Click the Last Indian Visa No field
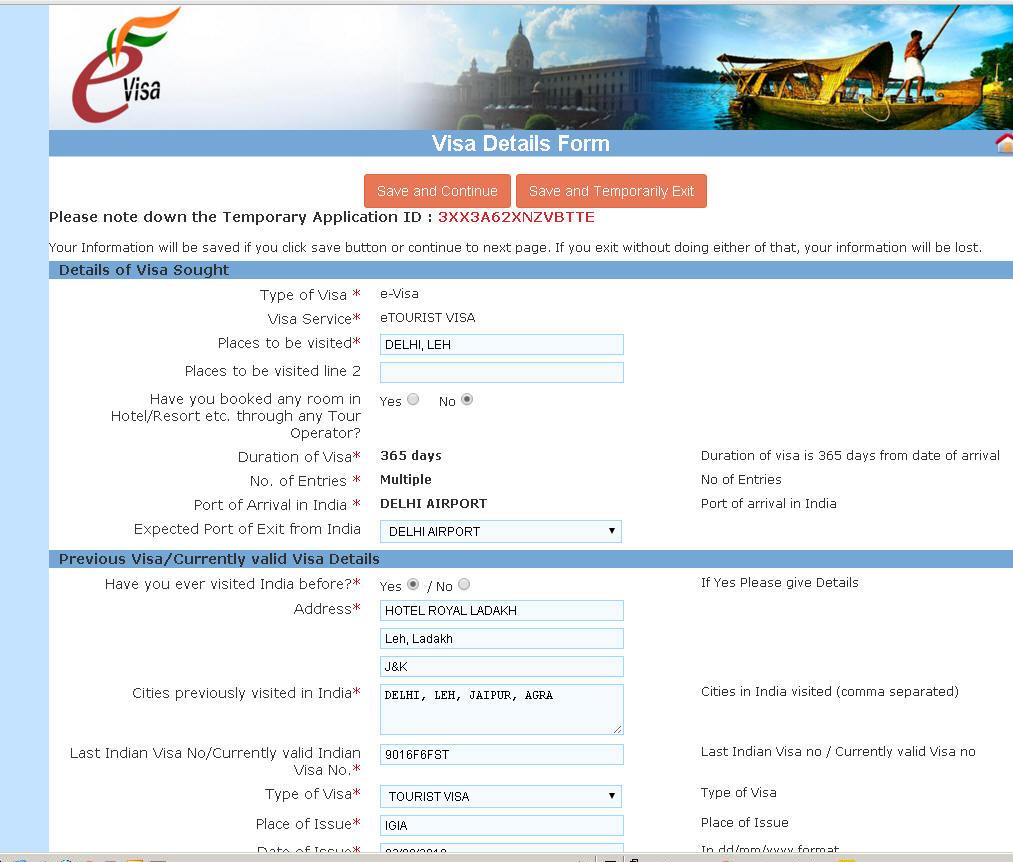This screenshot has width=1013, height=862. click(501, 754)
